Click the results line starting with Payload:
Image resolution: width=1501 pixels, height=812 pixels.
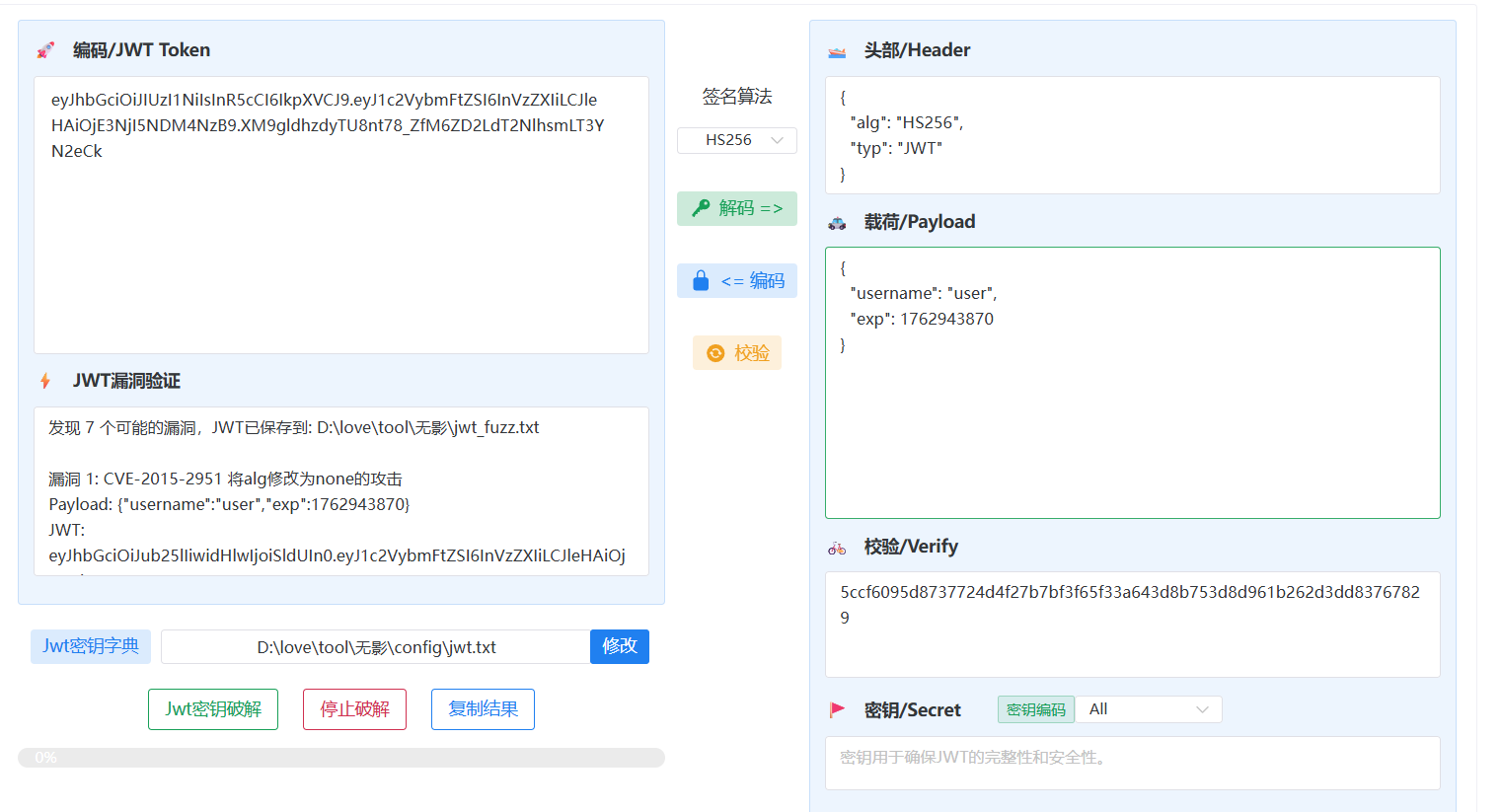[229, 504]
